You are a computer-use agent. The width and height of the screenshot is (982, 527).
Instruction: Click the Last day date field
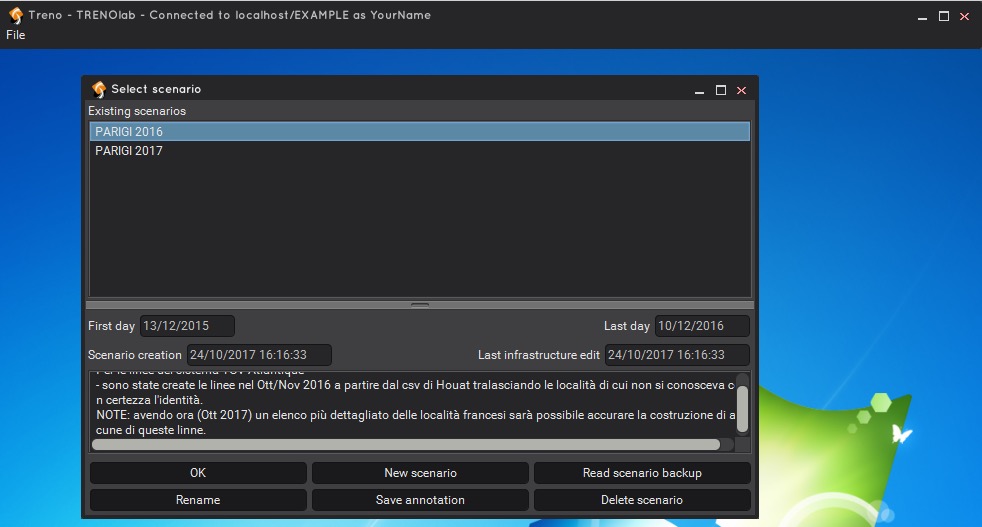click(702, 326)
